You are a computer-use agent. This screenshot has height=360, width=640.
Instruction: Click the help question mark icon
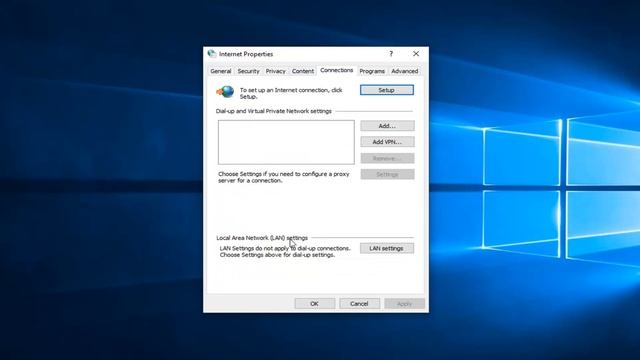click(x=391, y=53)
